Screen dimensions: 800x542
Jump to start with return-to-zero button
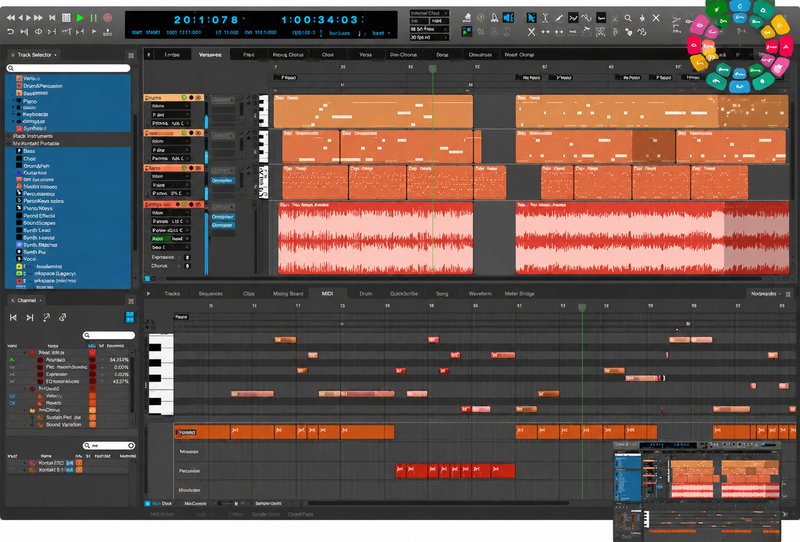52,18
